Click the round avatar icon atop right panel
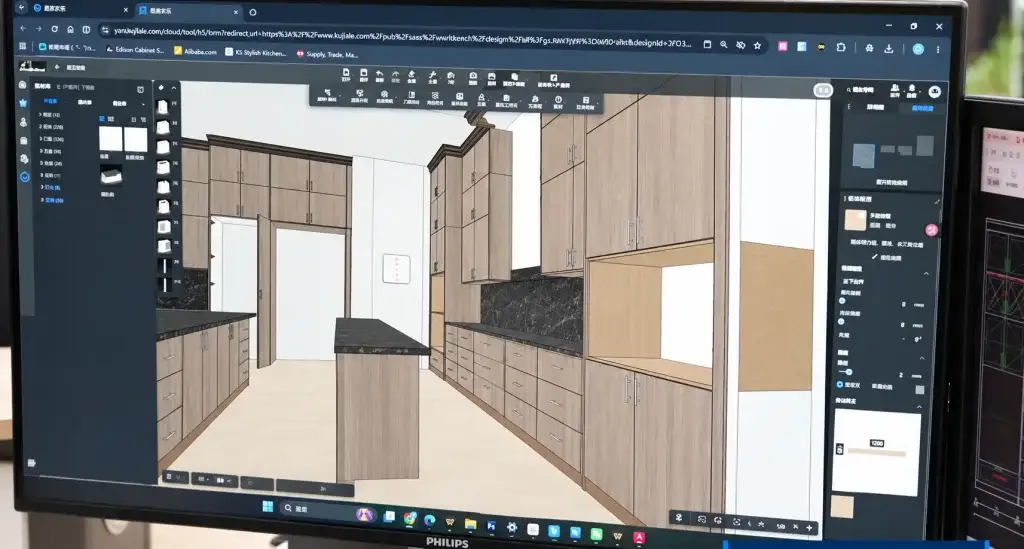Screen dimensions: 1024x549 pyautogui.click(x=935, y=92)
